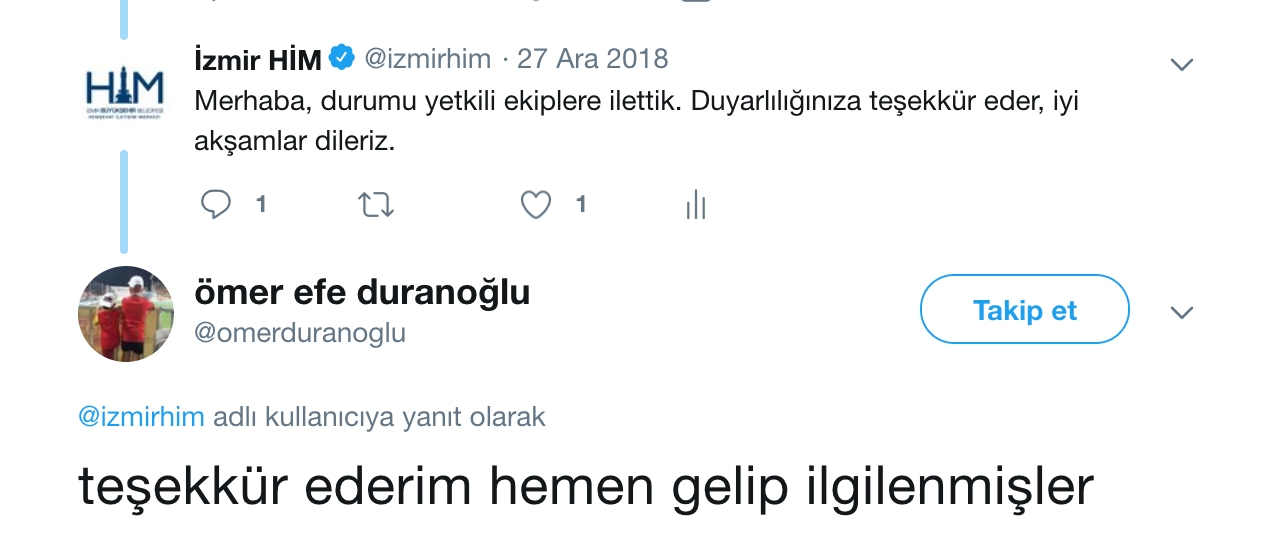Open the tweet text starting with Merhaba
Image resolution: width=1272 pixels, height=548 pixels.
click(x=636, y=121)
